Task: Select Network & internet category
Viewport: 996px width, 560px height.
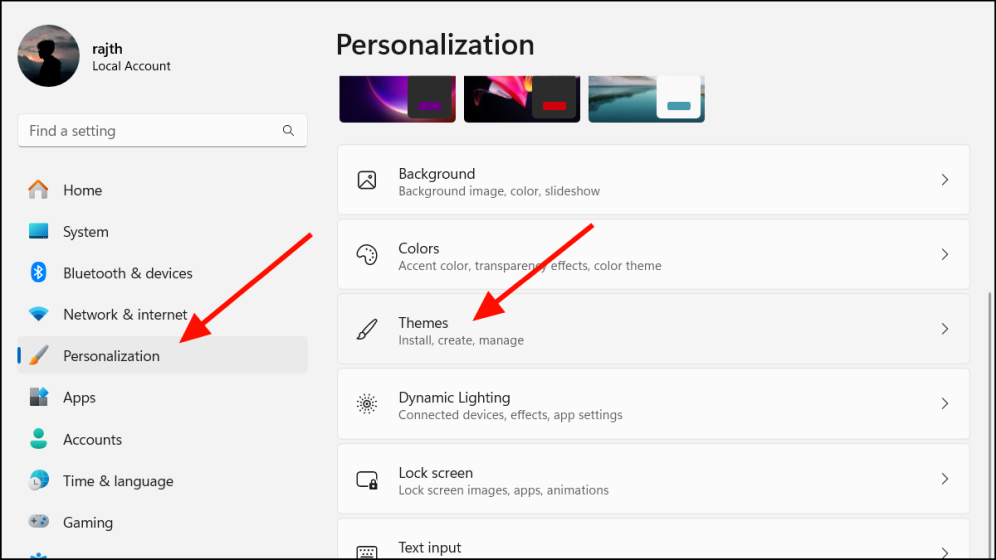Action: coord(163,314)
